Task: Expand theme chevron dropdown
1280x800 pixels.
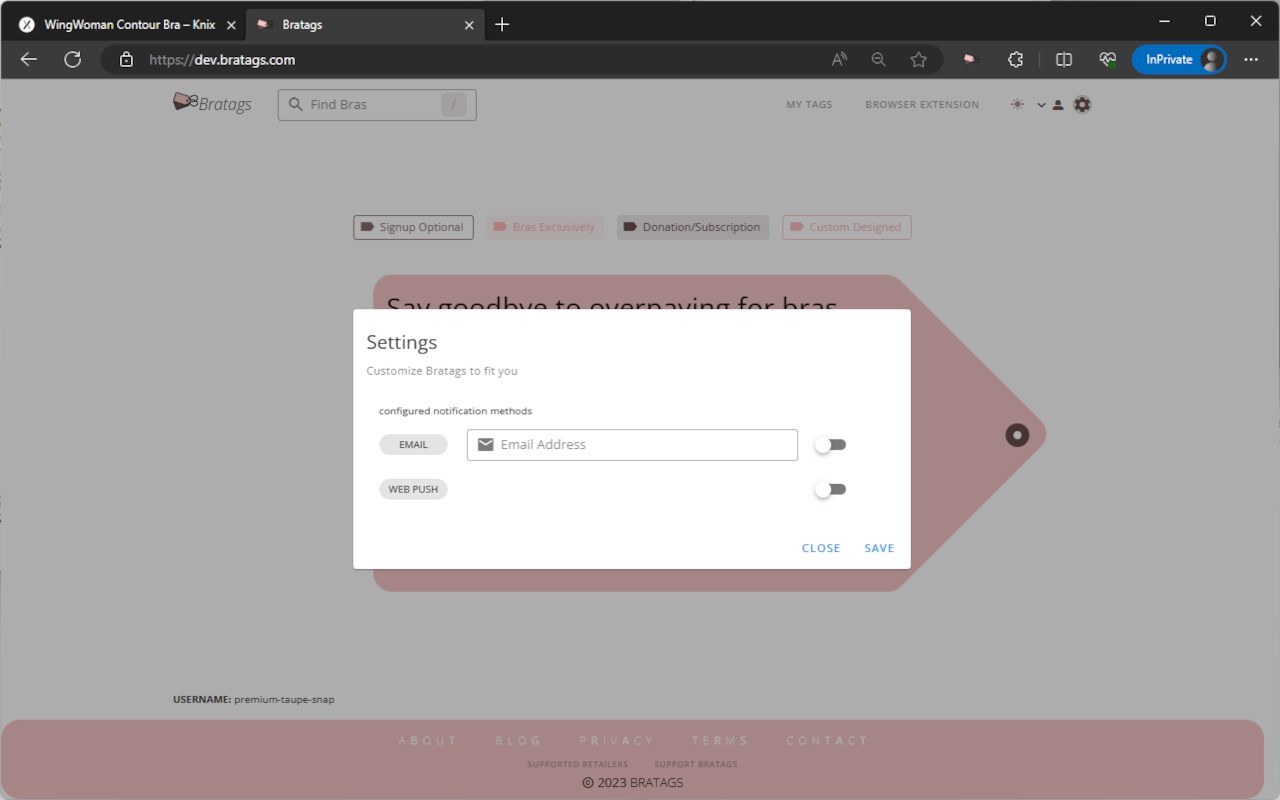Action: point(1041,105)
